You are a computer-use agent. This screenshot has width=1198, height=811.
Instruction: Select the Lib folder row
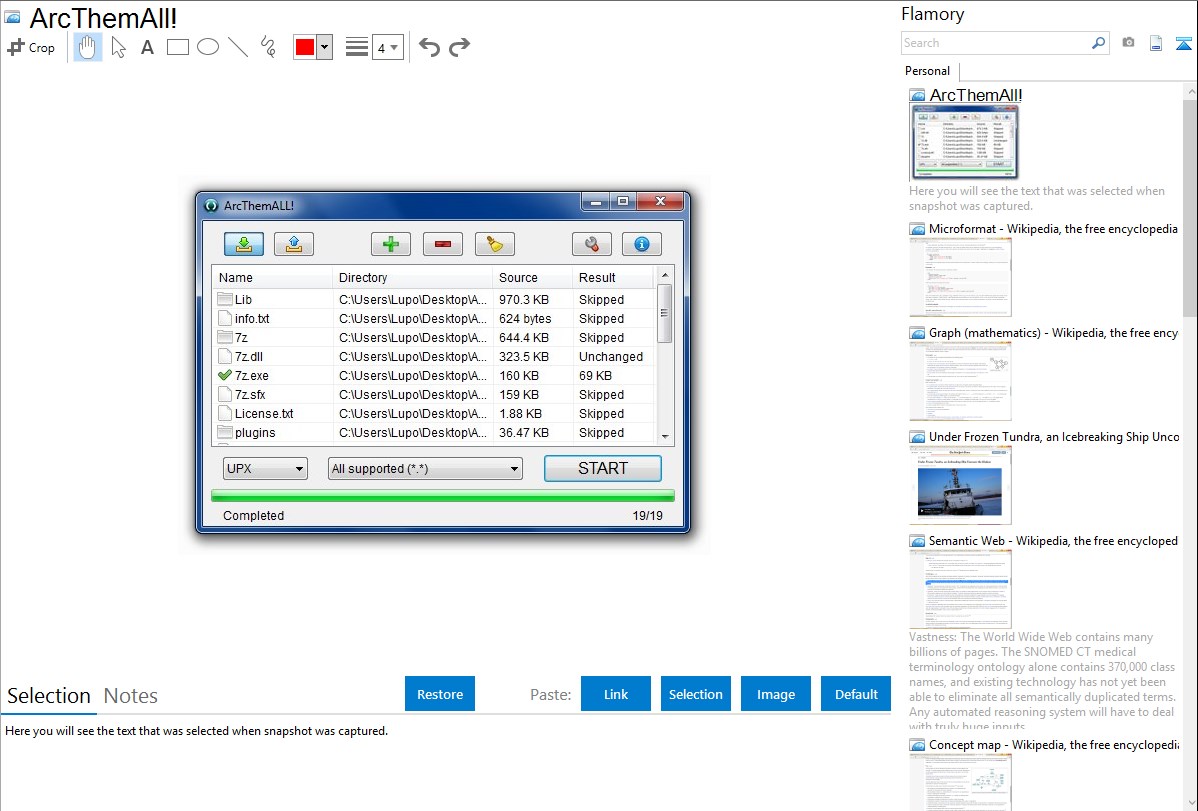coord(434,300)
